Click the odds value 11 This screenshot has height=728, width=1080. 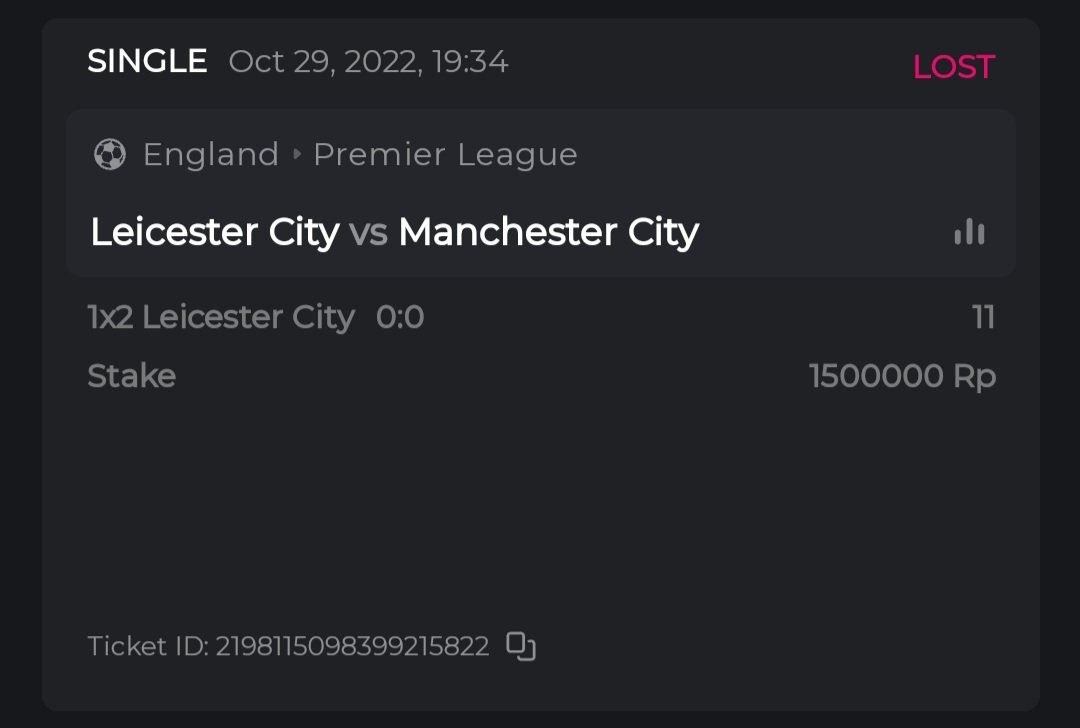(x=983, y=317)
